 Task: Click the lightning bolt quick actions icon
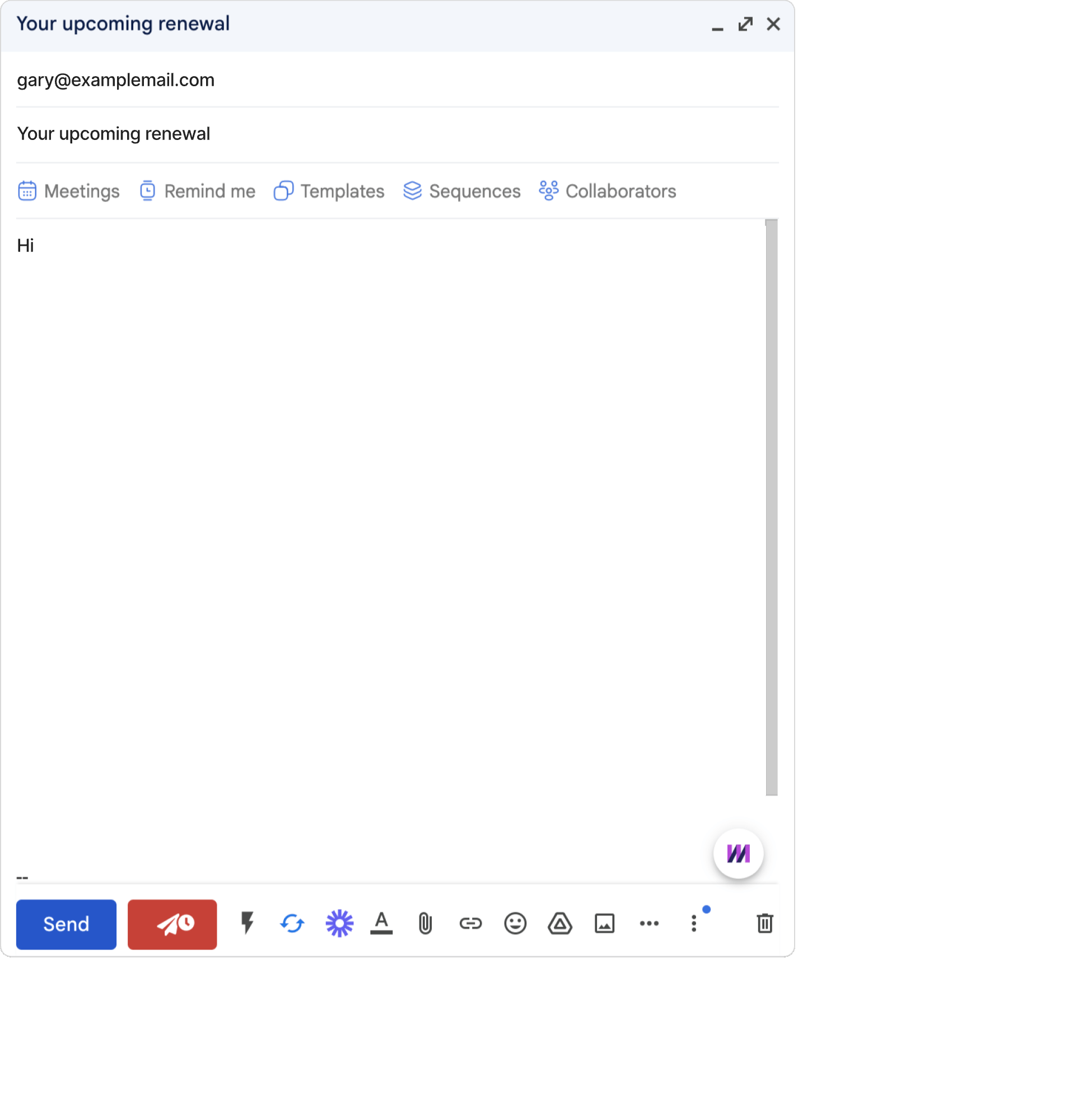click(x=246, y=922)
